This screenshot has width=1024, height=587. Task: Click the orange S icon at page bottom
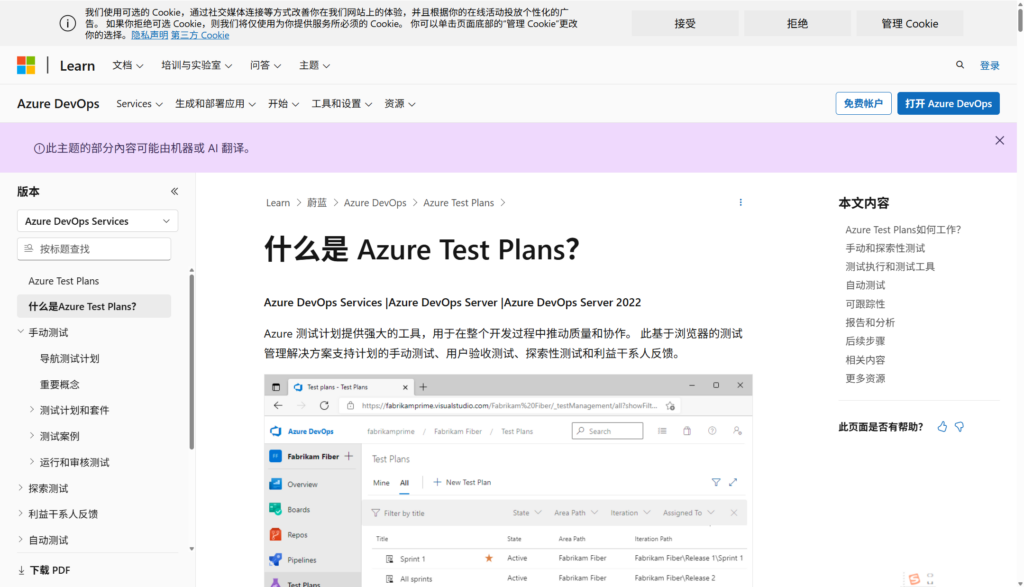pyautogui.click(x=914, y=579)
